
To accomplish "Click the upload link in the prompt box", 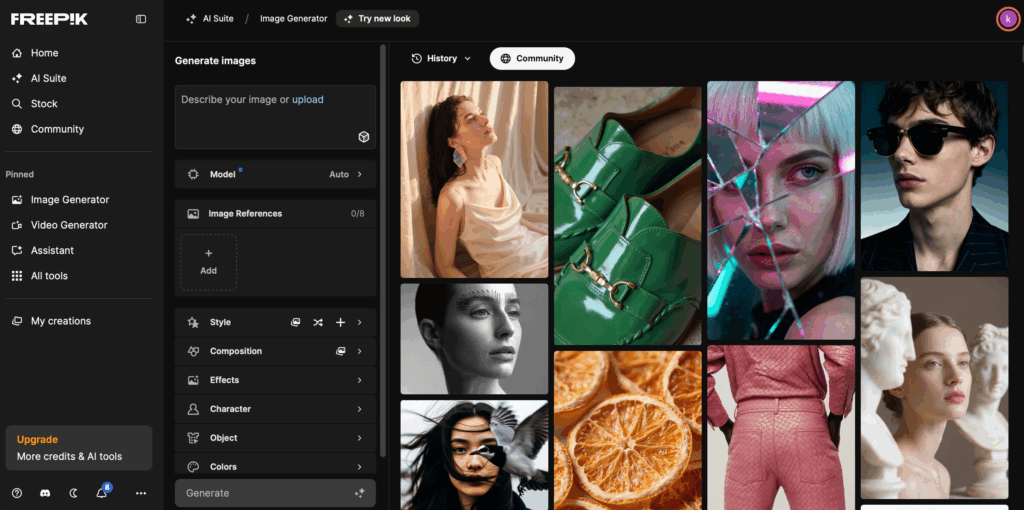I will [x=307, y=100].
